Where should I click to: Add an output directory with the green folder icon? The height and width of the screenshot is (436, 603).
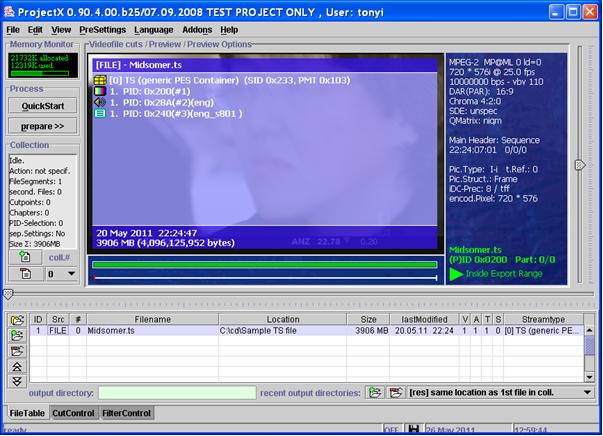[x=375, y=393]
